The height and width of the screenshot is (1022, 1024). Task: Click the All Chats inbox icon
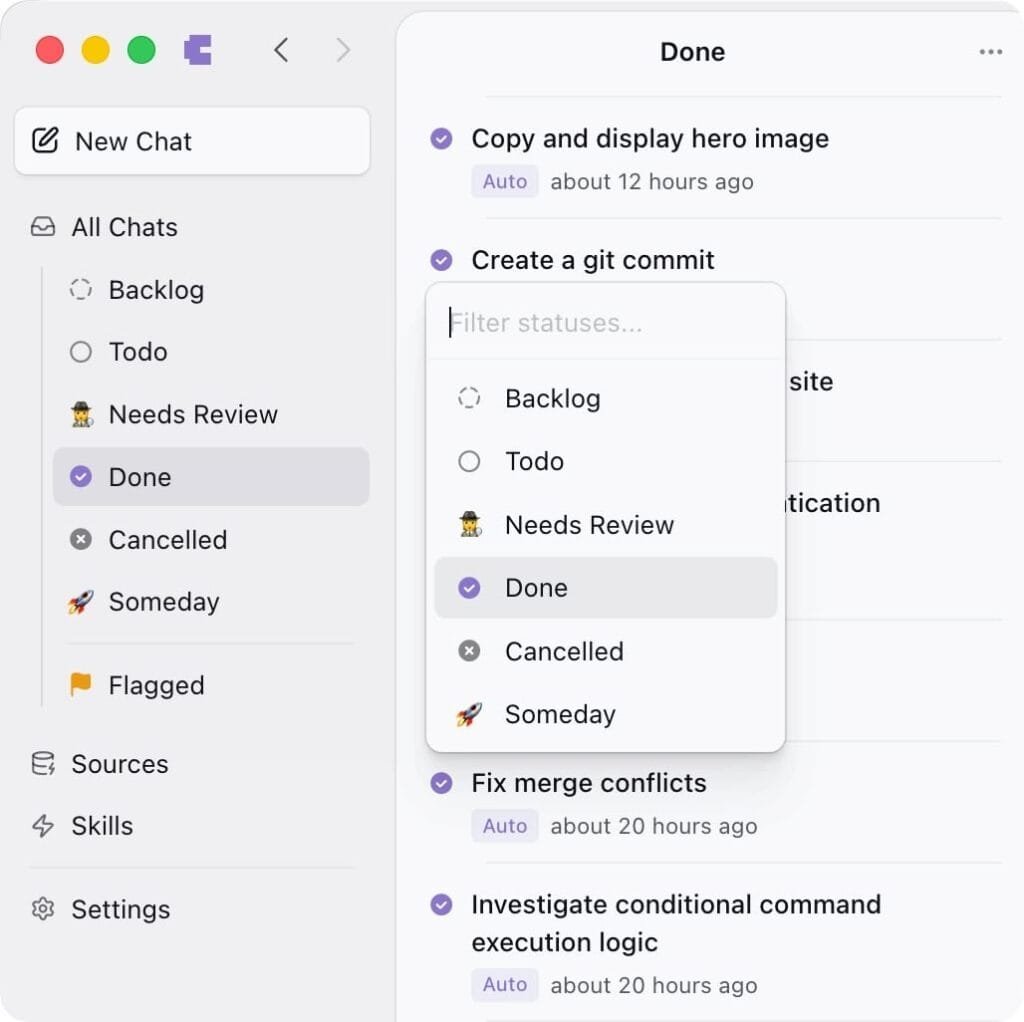coord(43,227)
